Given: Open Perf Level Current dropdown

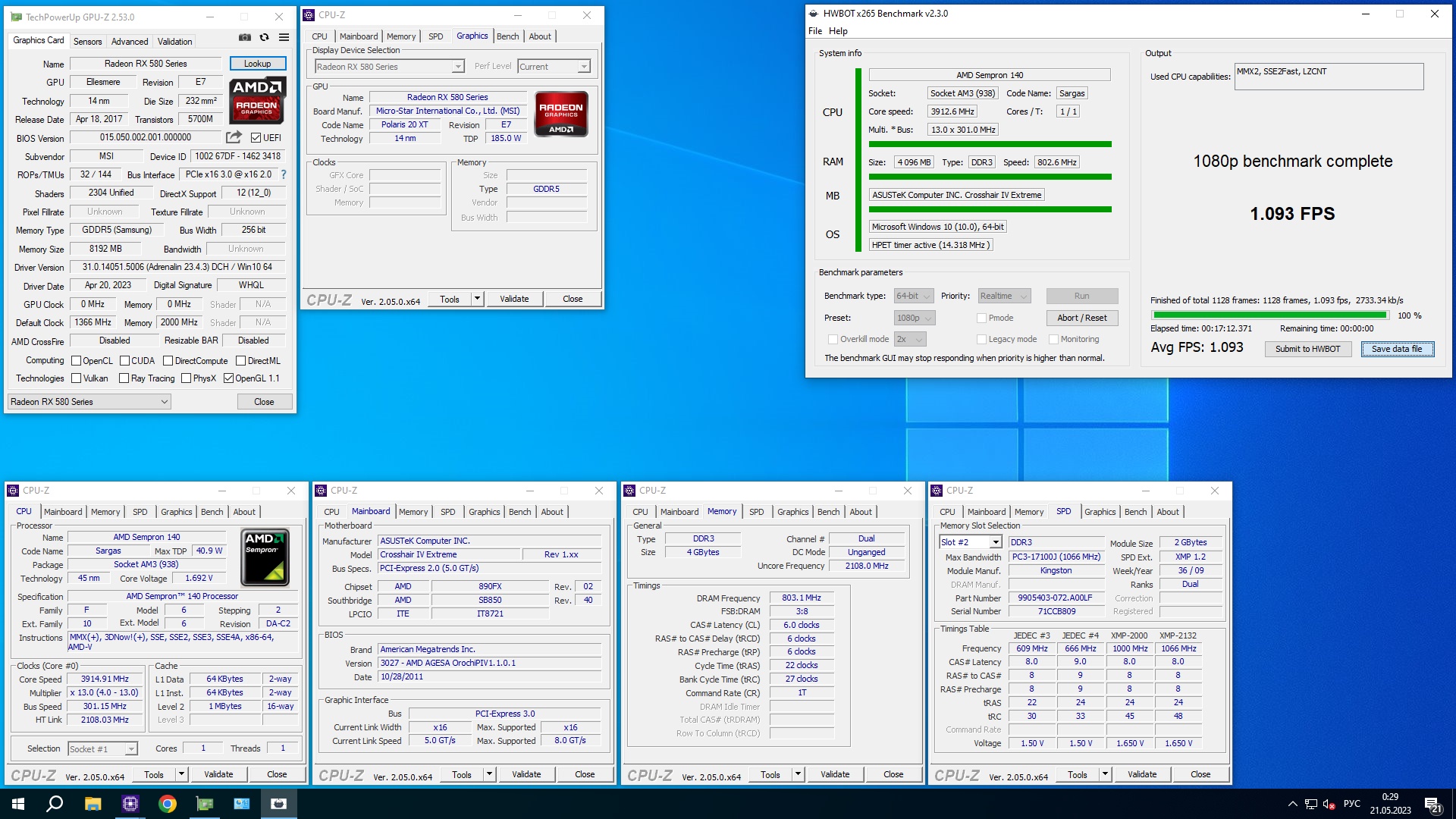Looking at the screenshot, I should coord(554,67).
